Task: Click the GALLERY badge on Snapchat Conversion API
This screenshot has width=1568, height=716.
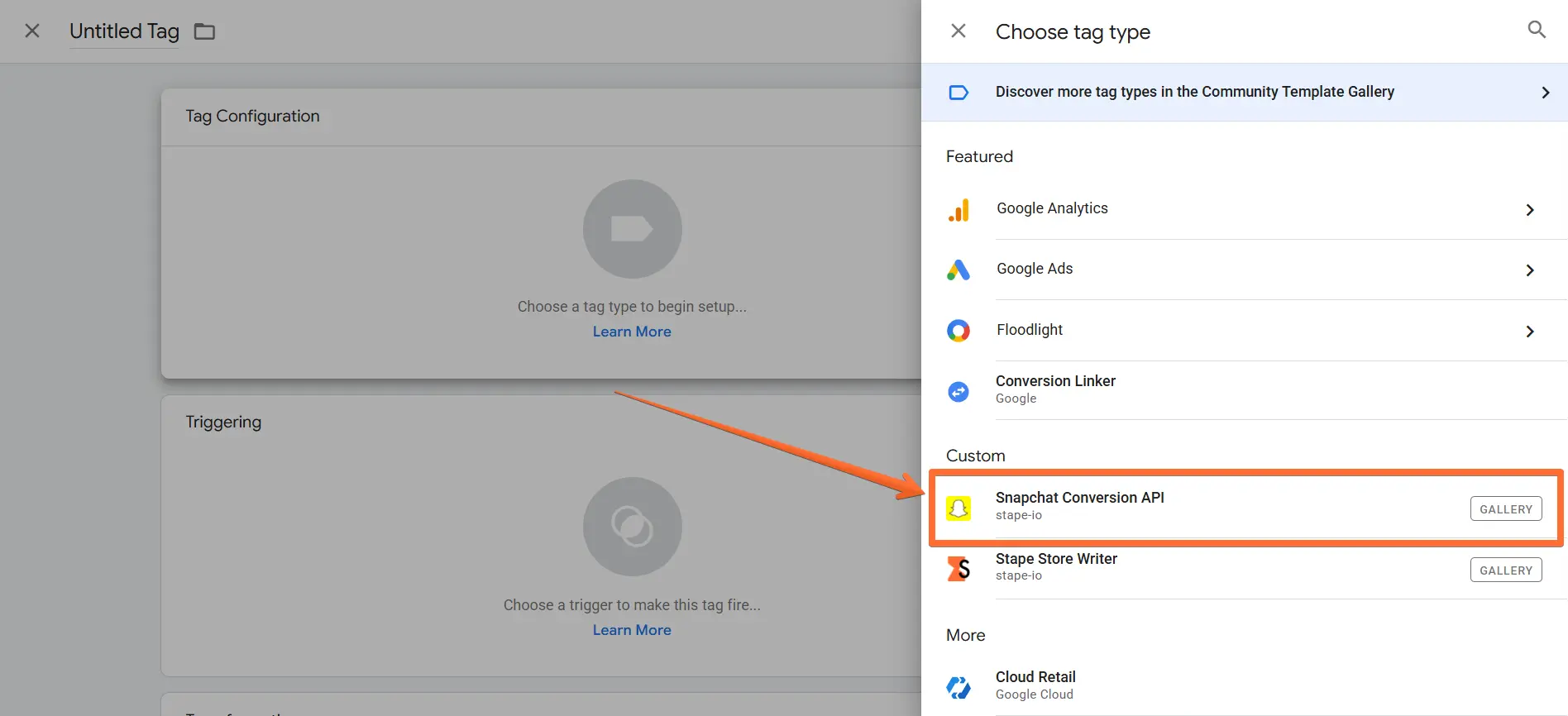Action: [x=1506, y=509]
